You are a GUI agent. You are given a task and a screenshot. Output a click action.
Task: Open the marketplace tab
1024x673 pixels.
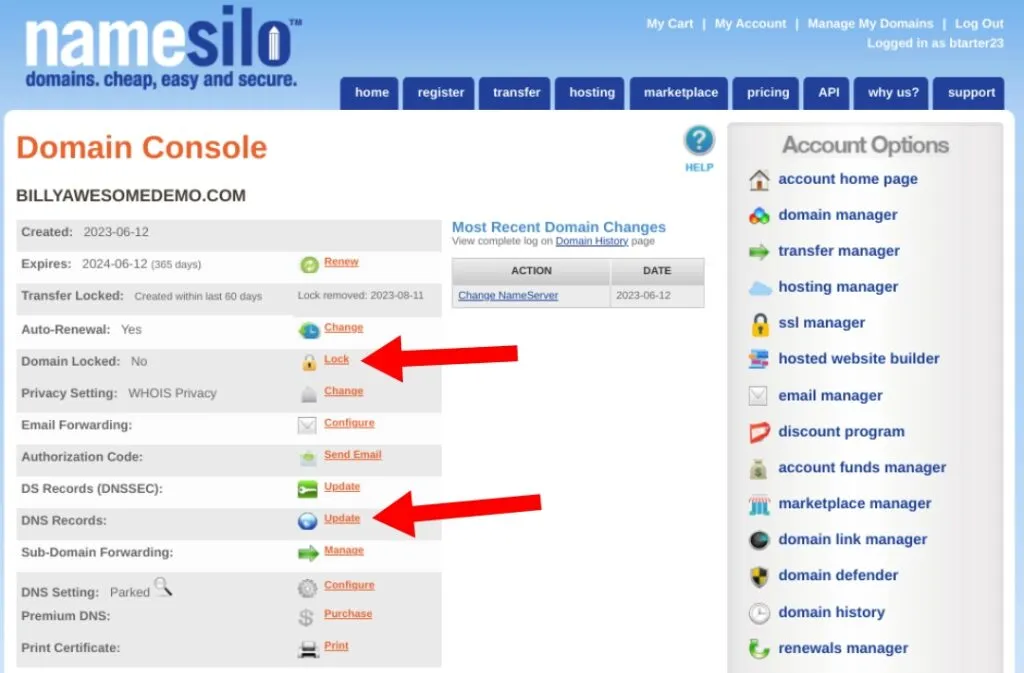678,92
